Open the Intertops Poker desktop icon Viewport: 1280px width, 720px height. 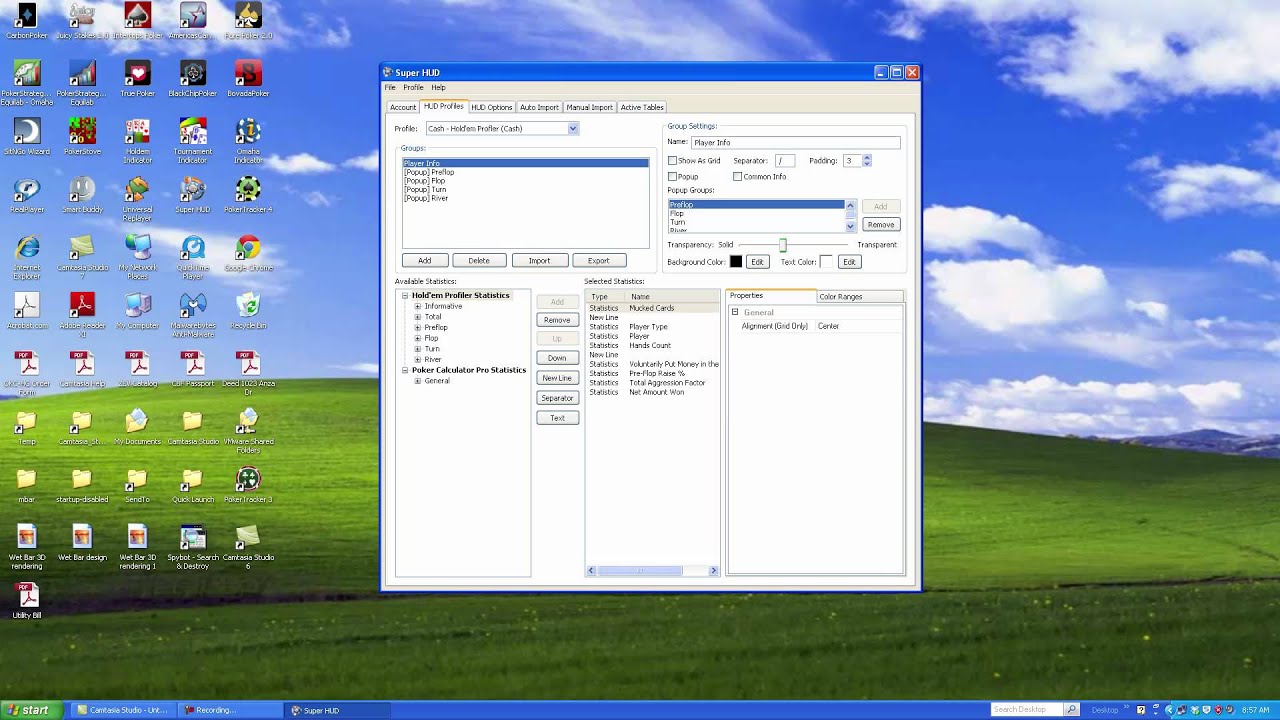point(137,22)
